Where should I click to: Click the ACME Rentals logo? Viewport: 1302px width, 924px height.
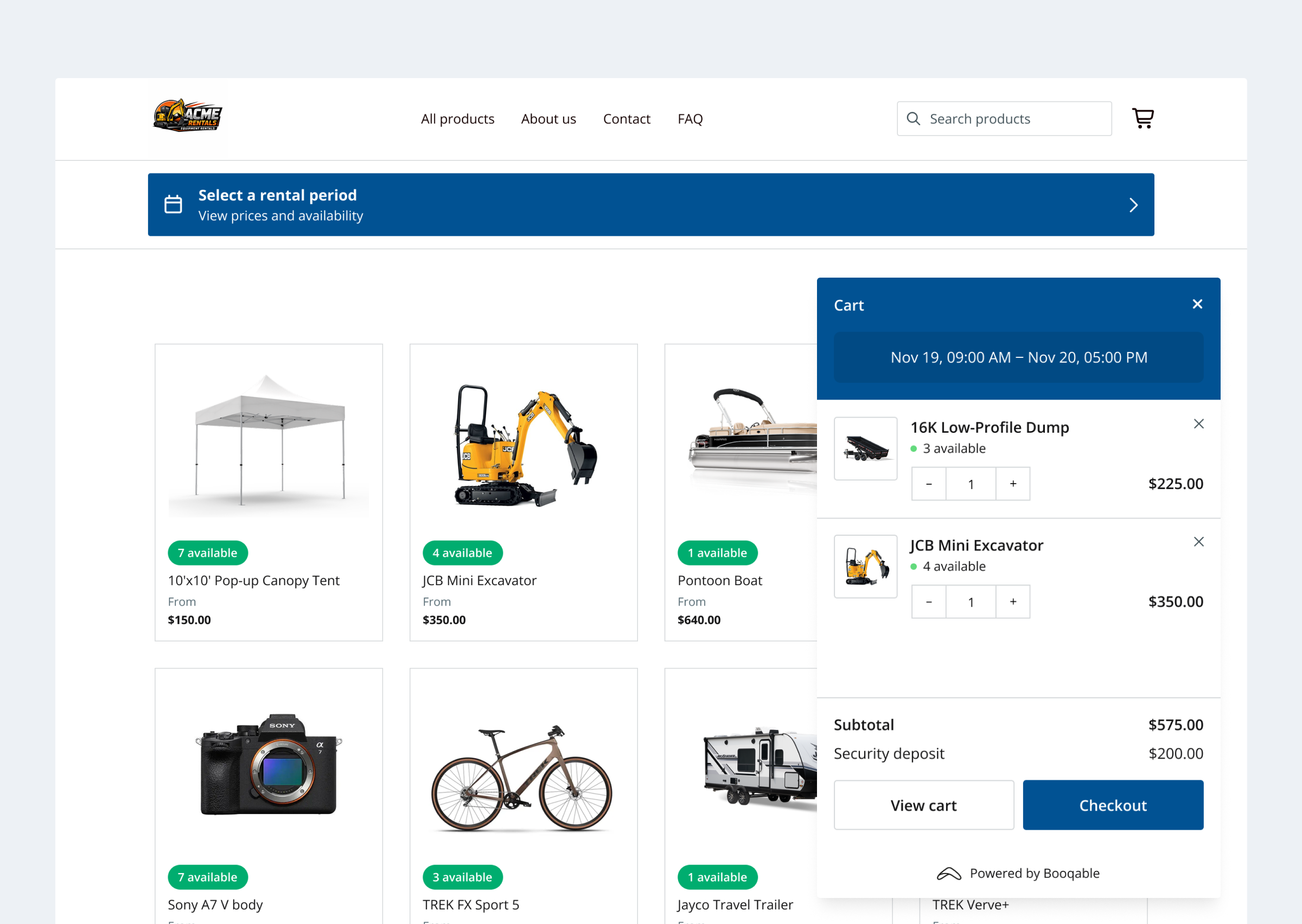click(x=188, y=116)
